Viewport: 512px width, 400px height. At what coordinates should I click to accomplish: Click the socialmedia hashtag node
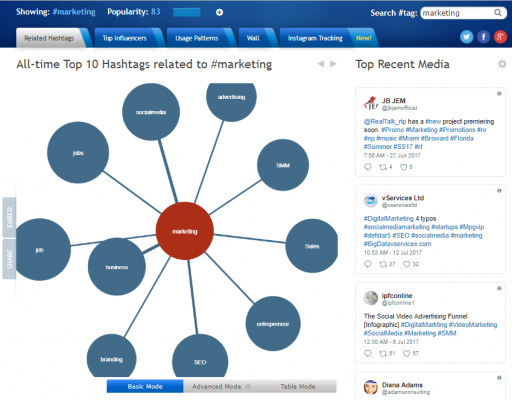tap(151, 112)
